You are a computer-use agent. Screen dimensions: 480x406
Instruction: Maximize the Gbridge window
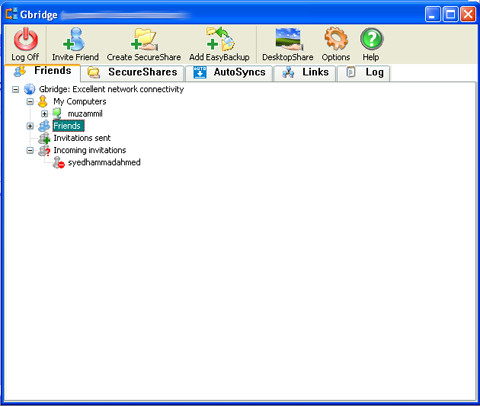pos(450,14)
